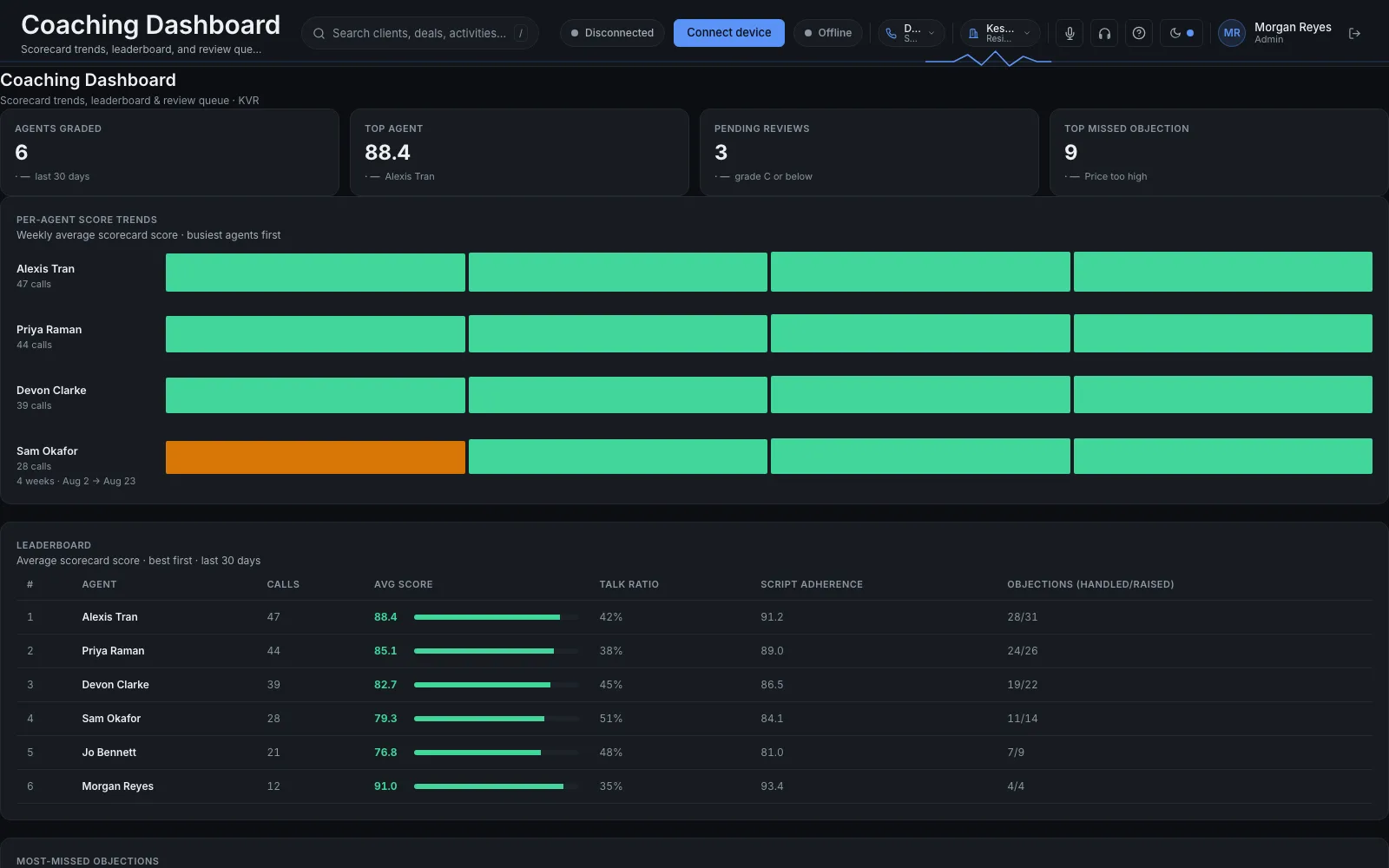Click the search magnifier icon
Screen dimensions: 1389x868
(x=319, y=33)
